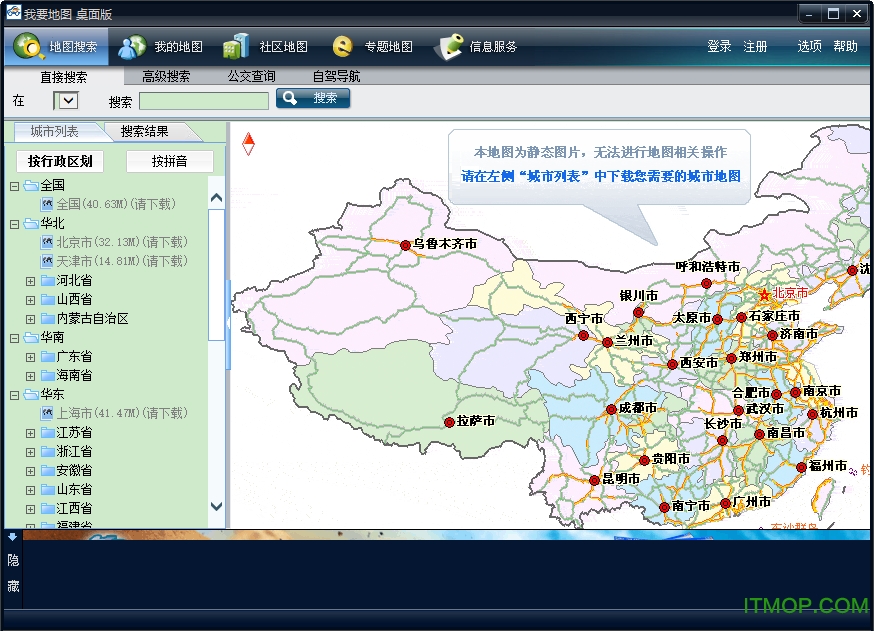Collapse the 华北 region folder
This screenshot has width=874, height=631.
tap(16, 223)
